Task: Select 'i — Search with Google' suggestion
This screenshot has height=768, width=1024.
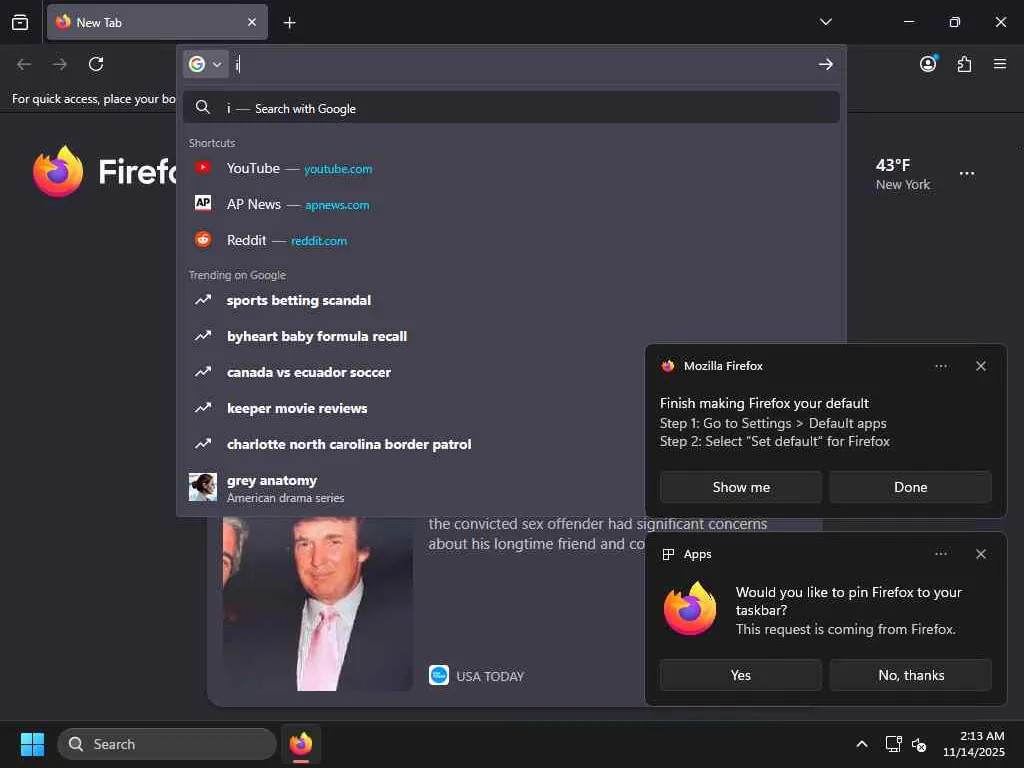Action: [x=511, y=108]
